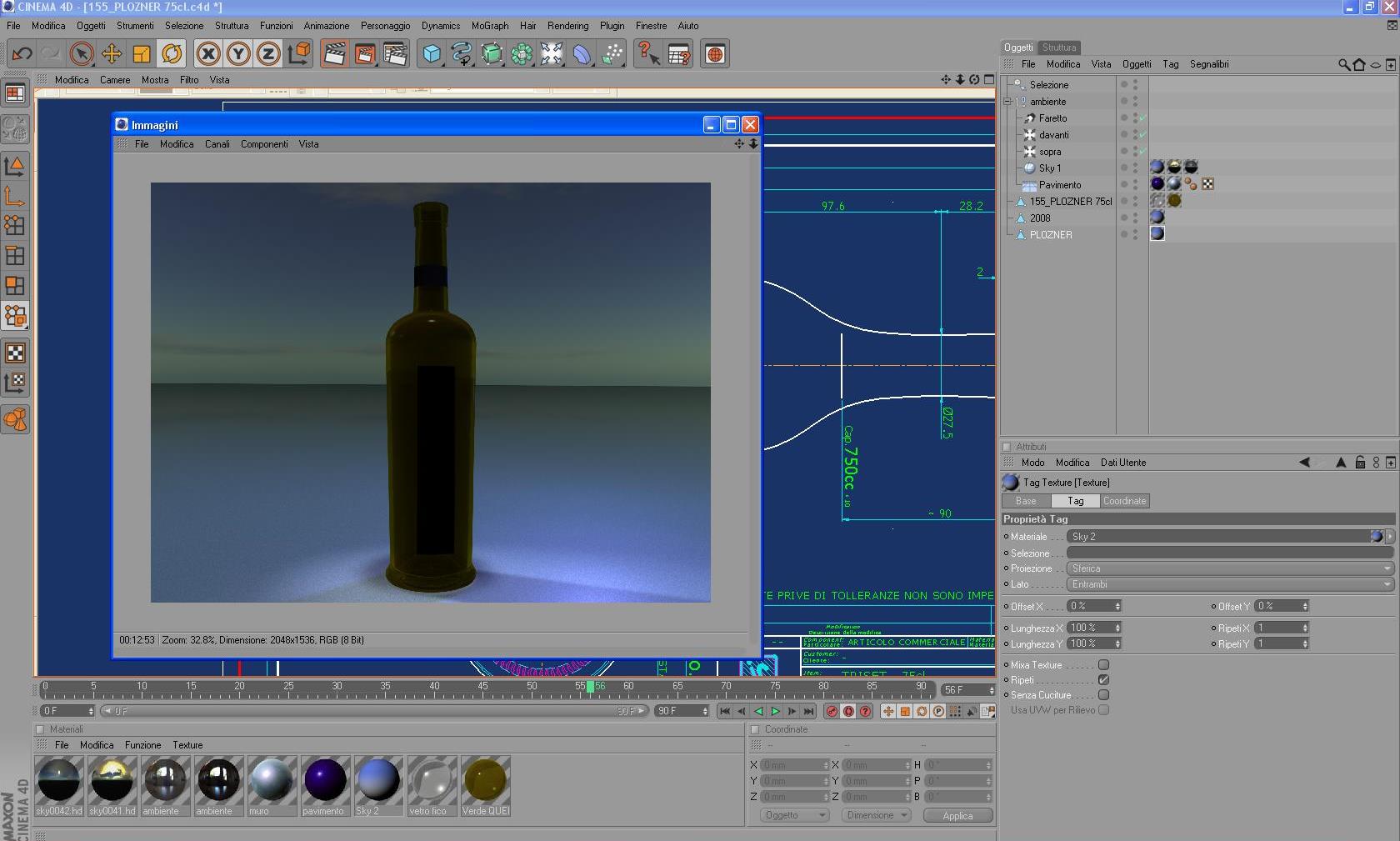This screenshot has height=841, width=1400.
Task: Click the Render View clapperboard icon
Action: 335,54
